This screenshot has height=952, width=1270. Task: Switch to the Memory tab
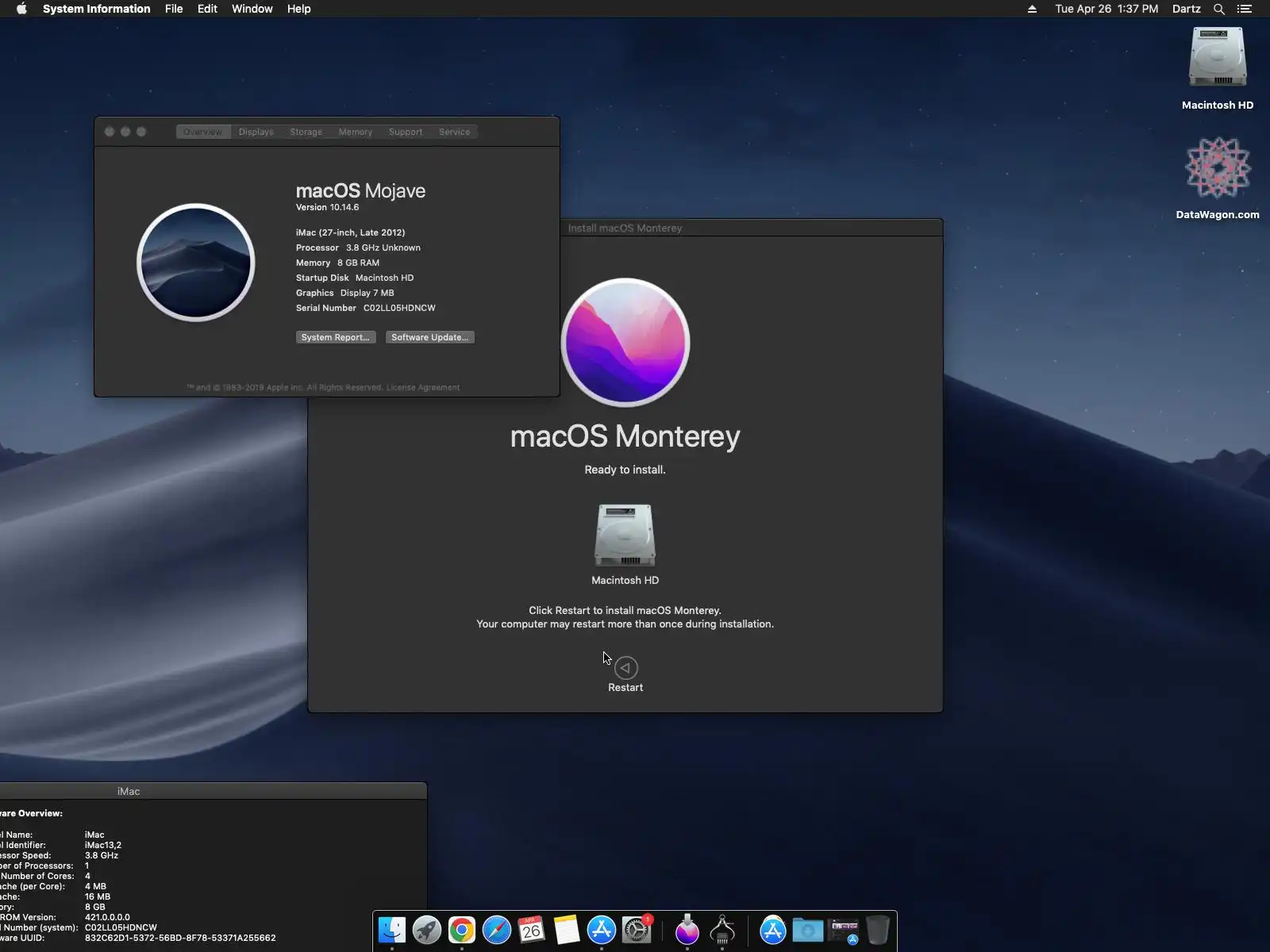click(x=356, y=132)
